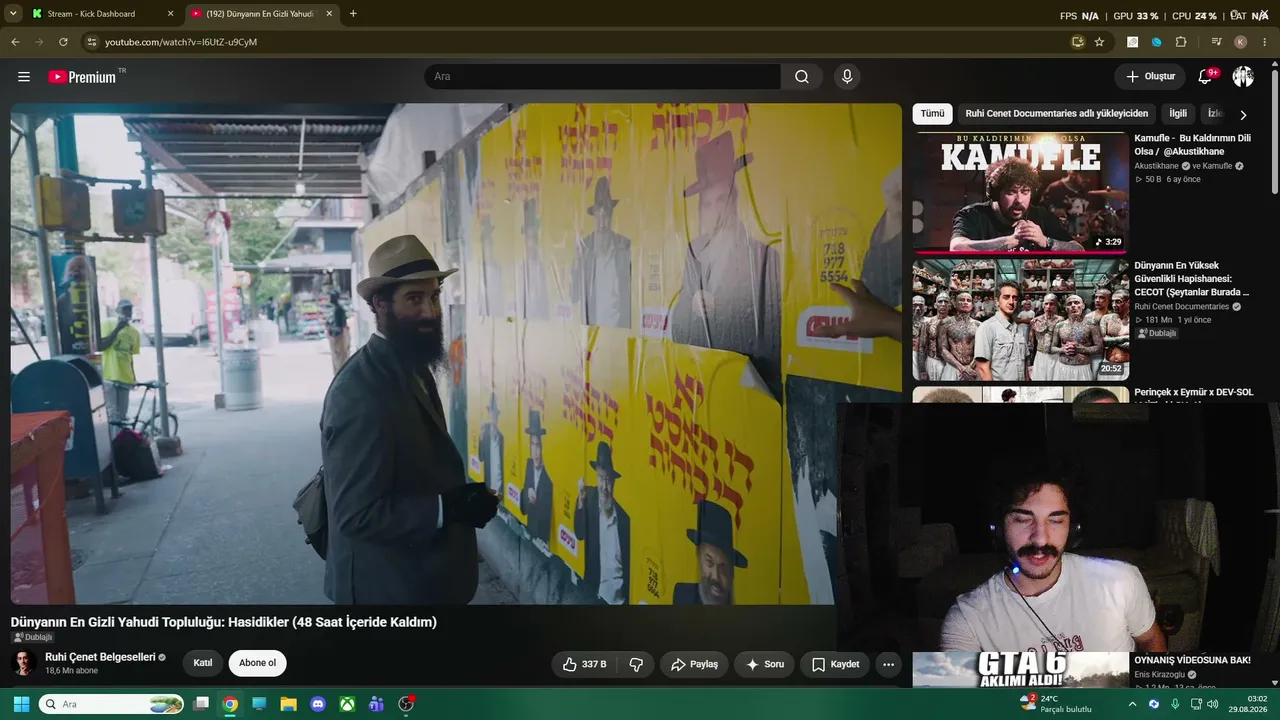This screenshot has width=1280, height=720.
Task: Open the volume control in system tray
Action: [x=1212, y=704]
